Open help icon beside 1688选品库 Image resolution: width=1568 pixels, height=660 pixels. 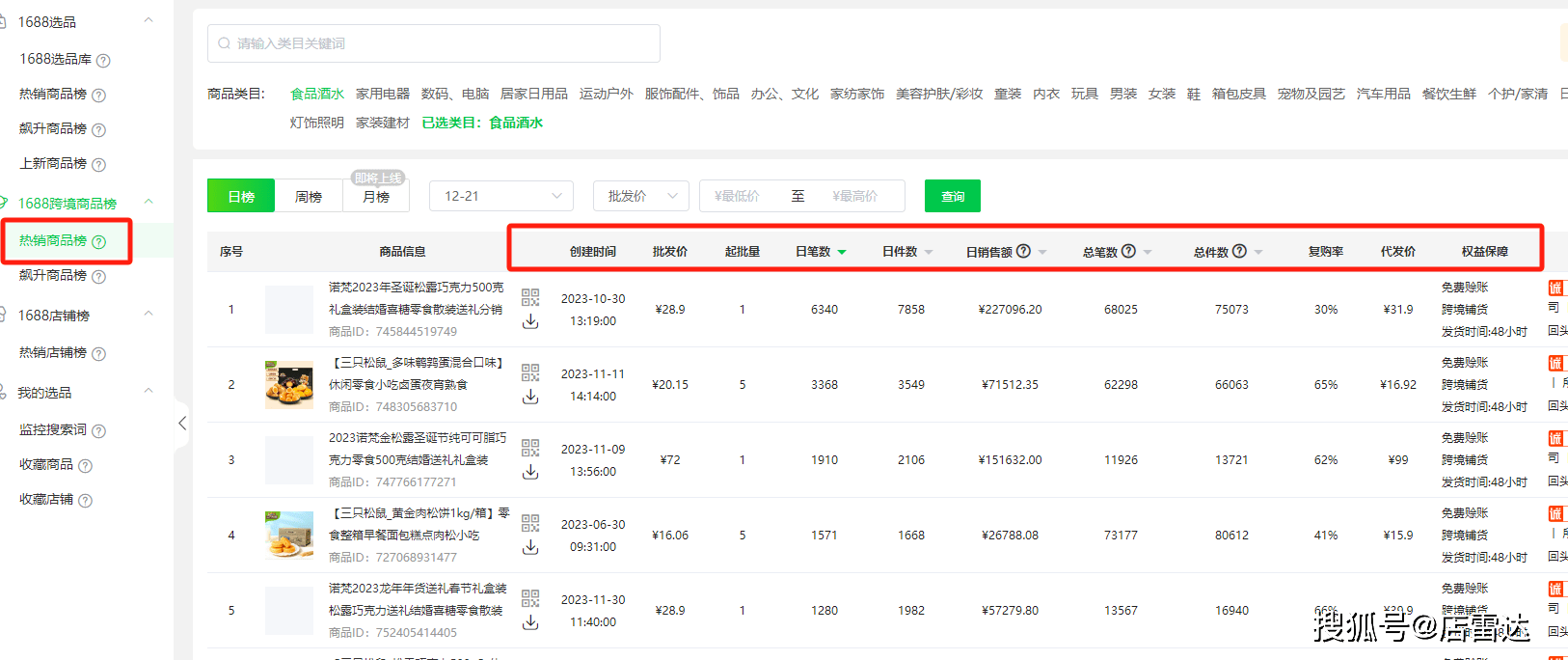tap(103, 61)
